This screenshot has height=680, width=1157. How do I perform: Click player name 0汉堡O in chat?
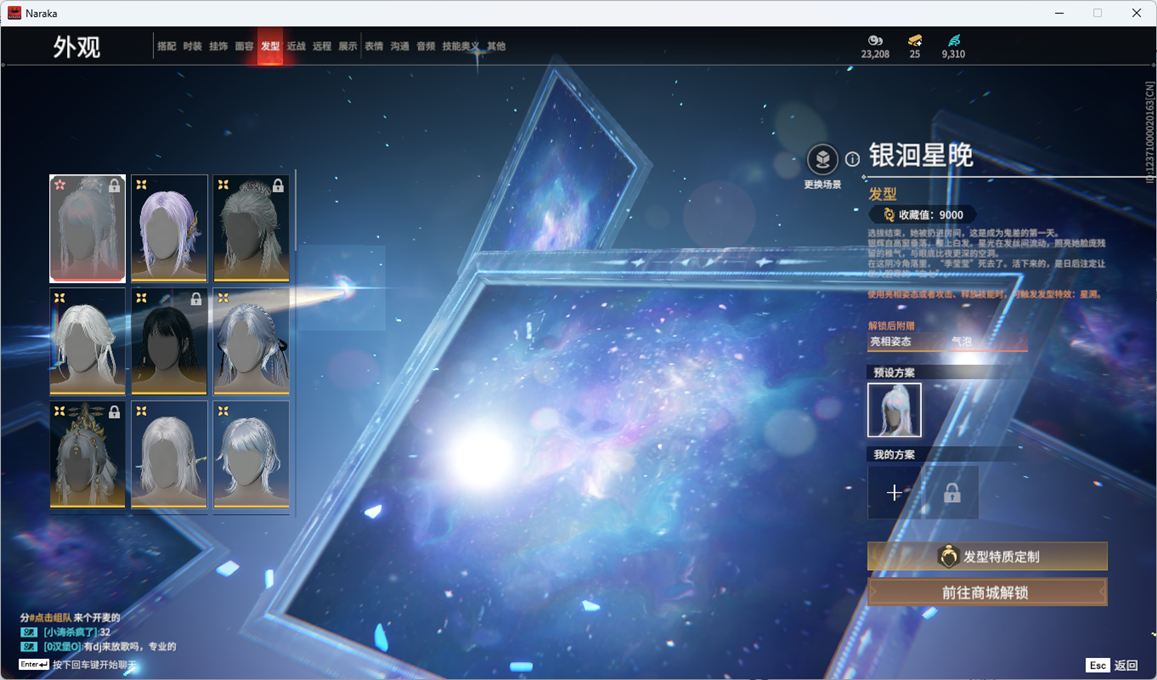pyautogui.click(x=61, y=647)
